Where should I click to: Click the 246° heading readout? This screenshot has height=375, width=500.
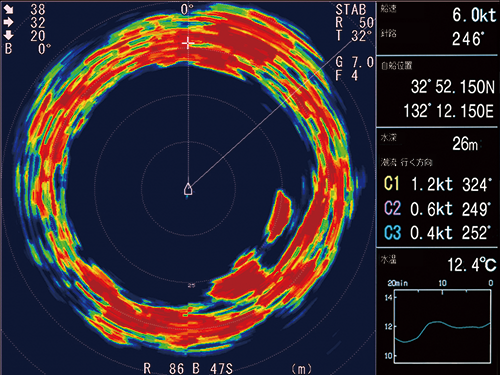[468, 39]
